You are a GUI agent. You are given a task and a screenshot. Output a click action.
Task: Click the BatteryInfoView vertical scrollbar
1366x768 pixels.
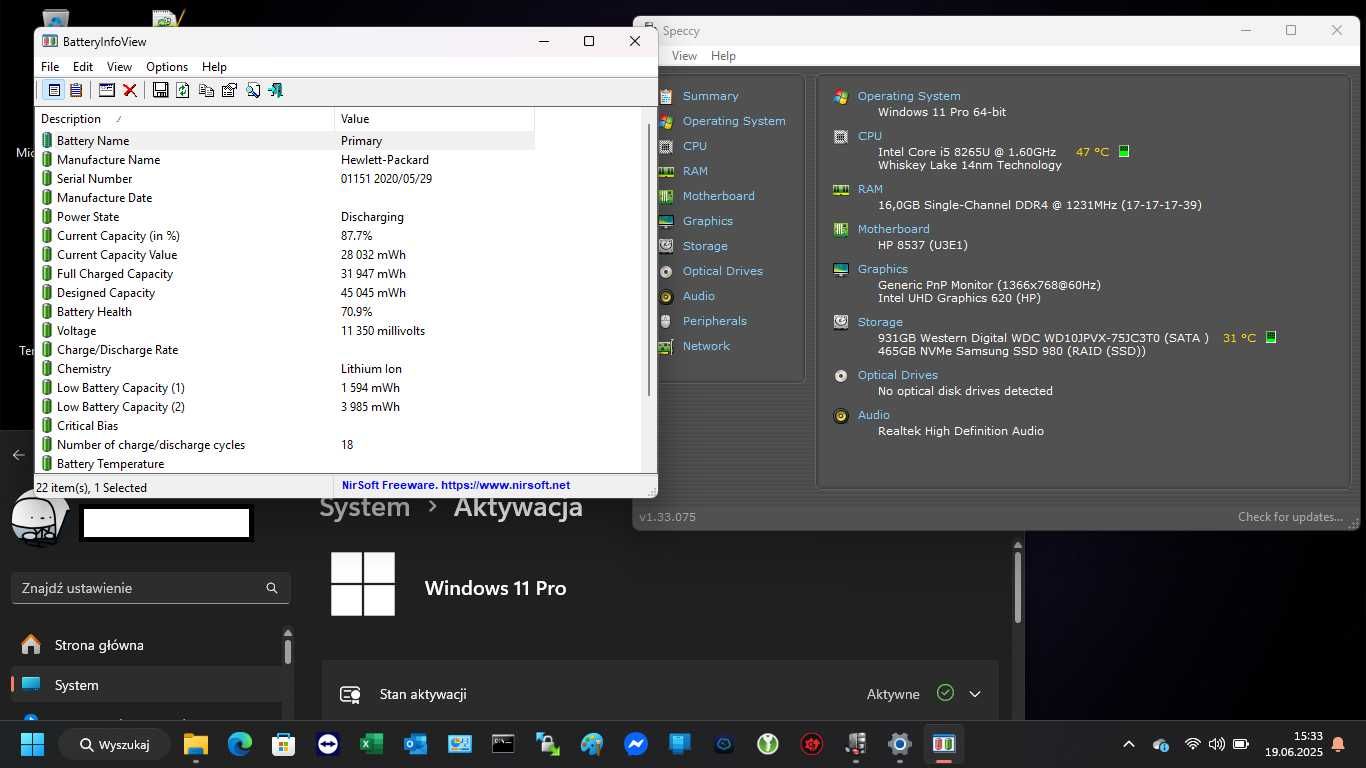click(650, 258)
